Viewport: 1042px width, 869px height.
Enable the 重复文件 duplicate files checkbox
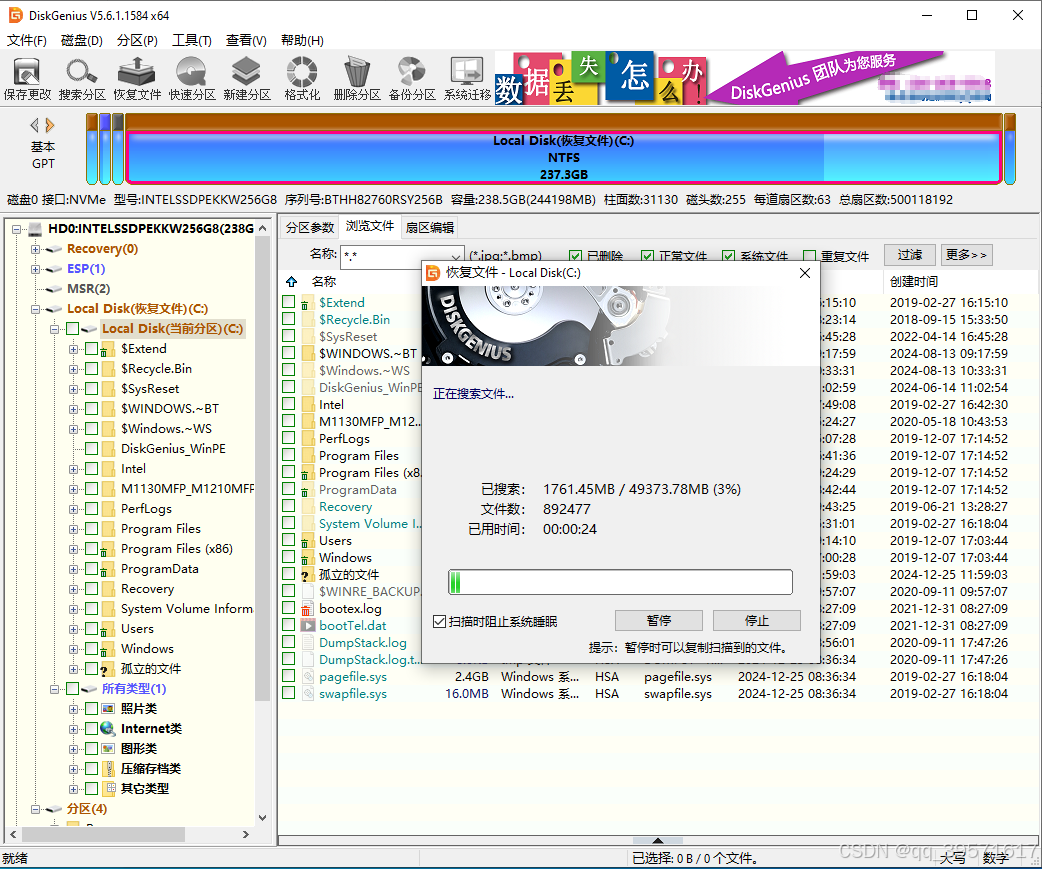coord(809,256)
